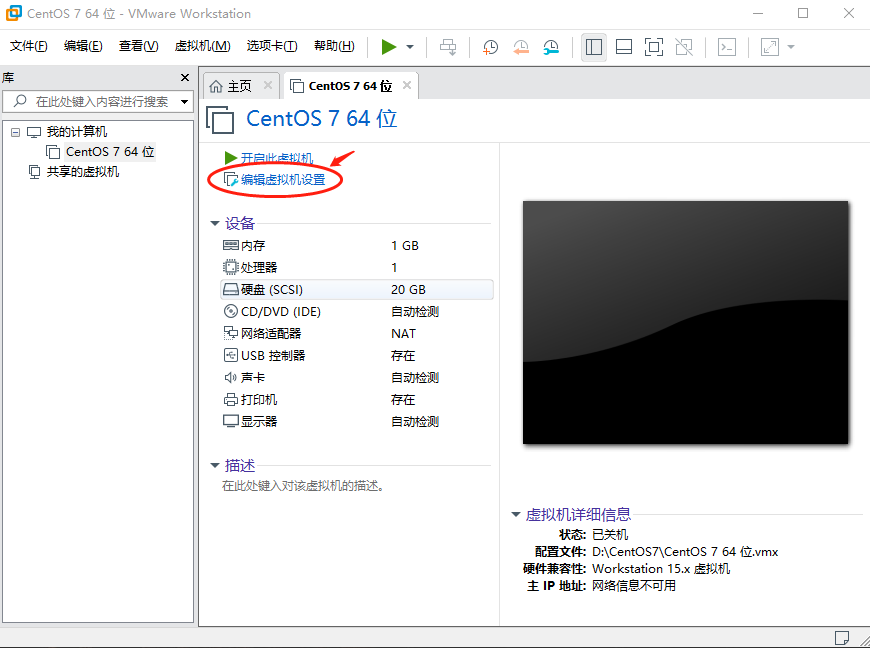Click the Workstation 15.x 虚拟机 compatibility value
870x648 pixels.
tap(661, 569)
